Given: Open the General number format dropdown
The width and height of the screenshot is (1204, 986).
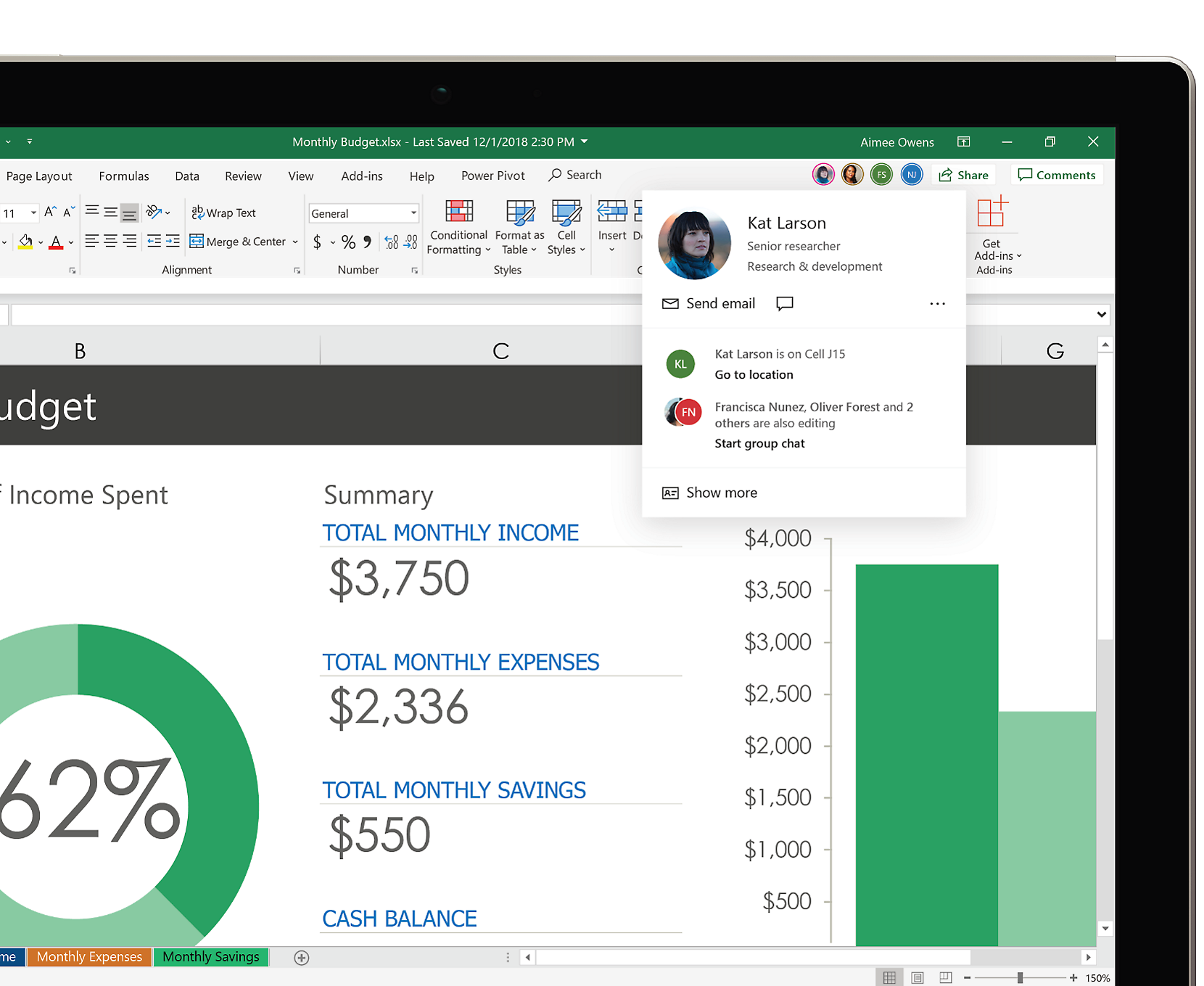Looking at the screenshot, I should [x=413, y=213].
